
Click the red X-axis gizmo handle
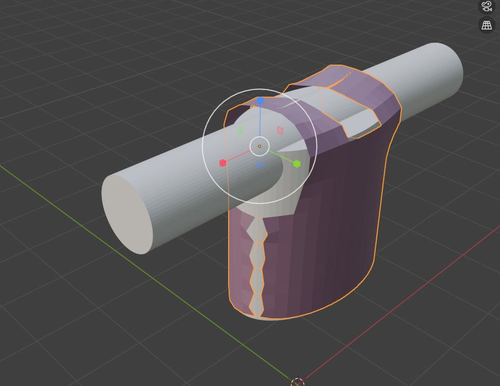223,163
